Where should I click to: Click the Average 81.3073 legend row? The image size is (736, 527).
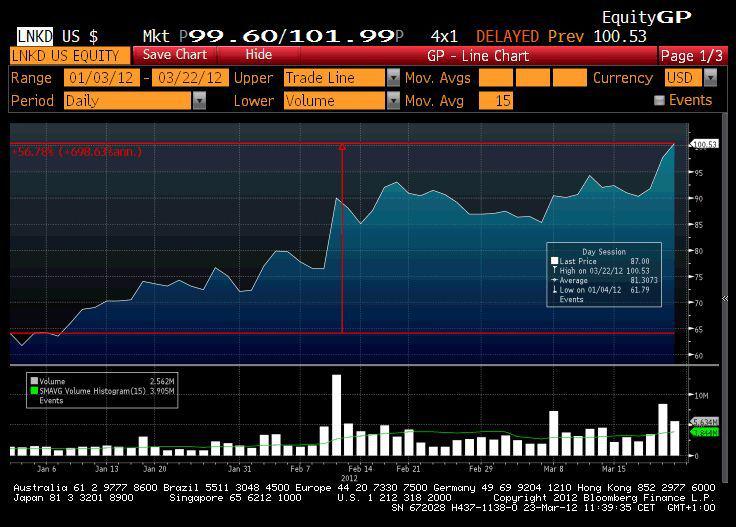pyautogui.click(x=605, y=280)
